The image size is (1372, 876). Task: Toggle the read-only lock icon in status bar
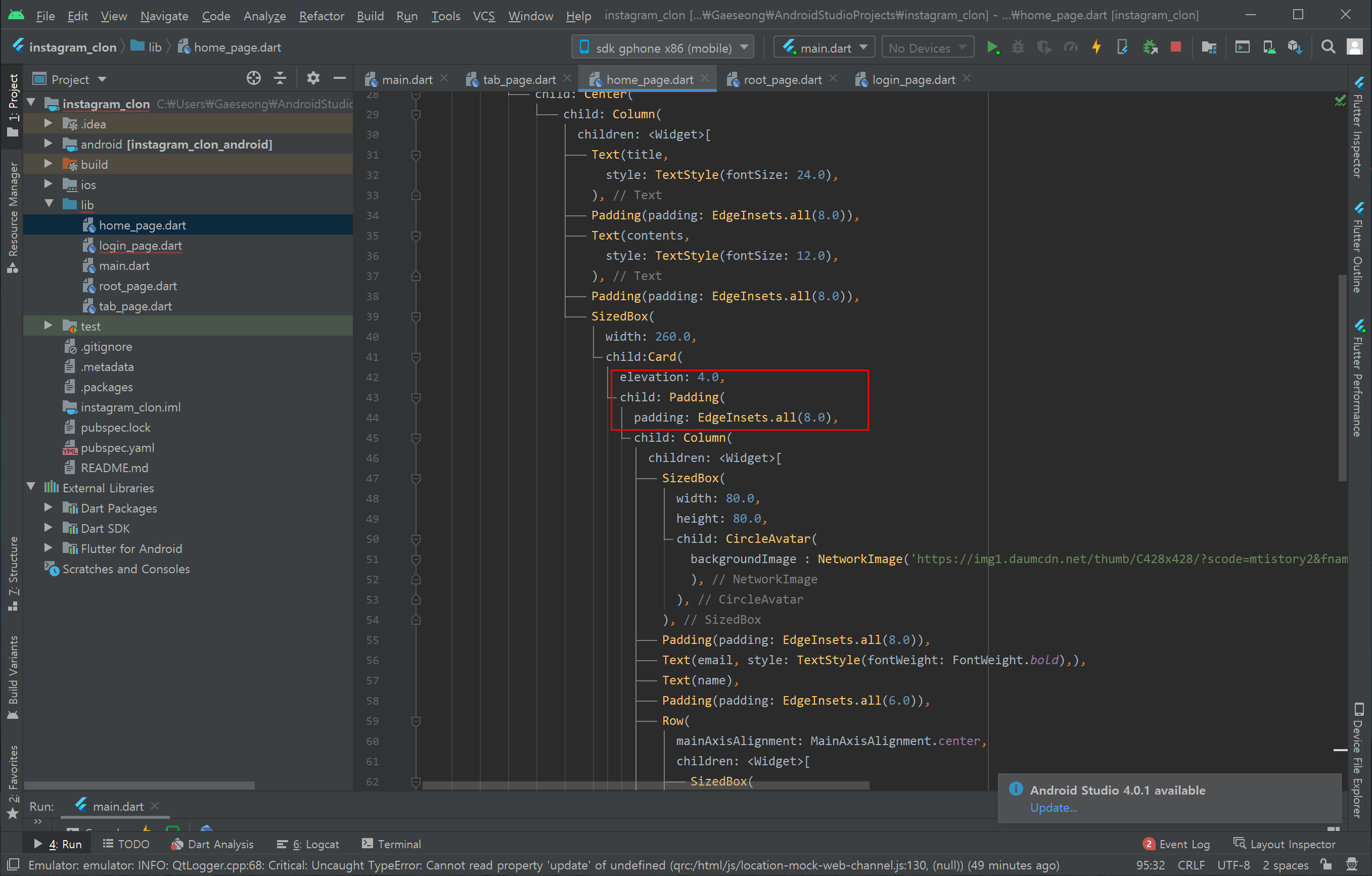click(1327, 864)
